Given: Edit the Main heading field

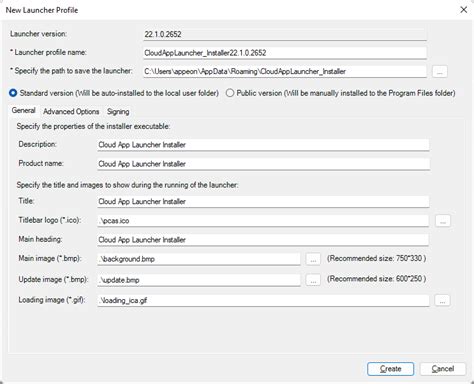Looking at the screenshot, I should [x=263, y=240].
